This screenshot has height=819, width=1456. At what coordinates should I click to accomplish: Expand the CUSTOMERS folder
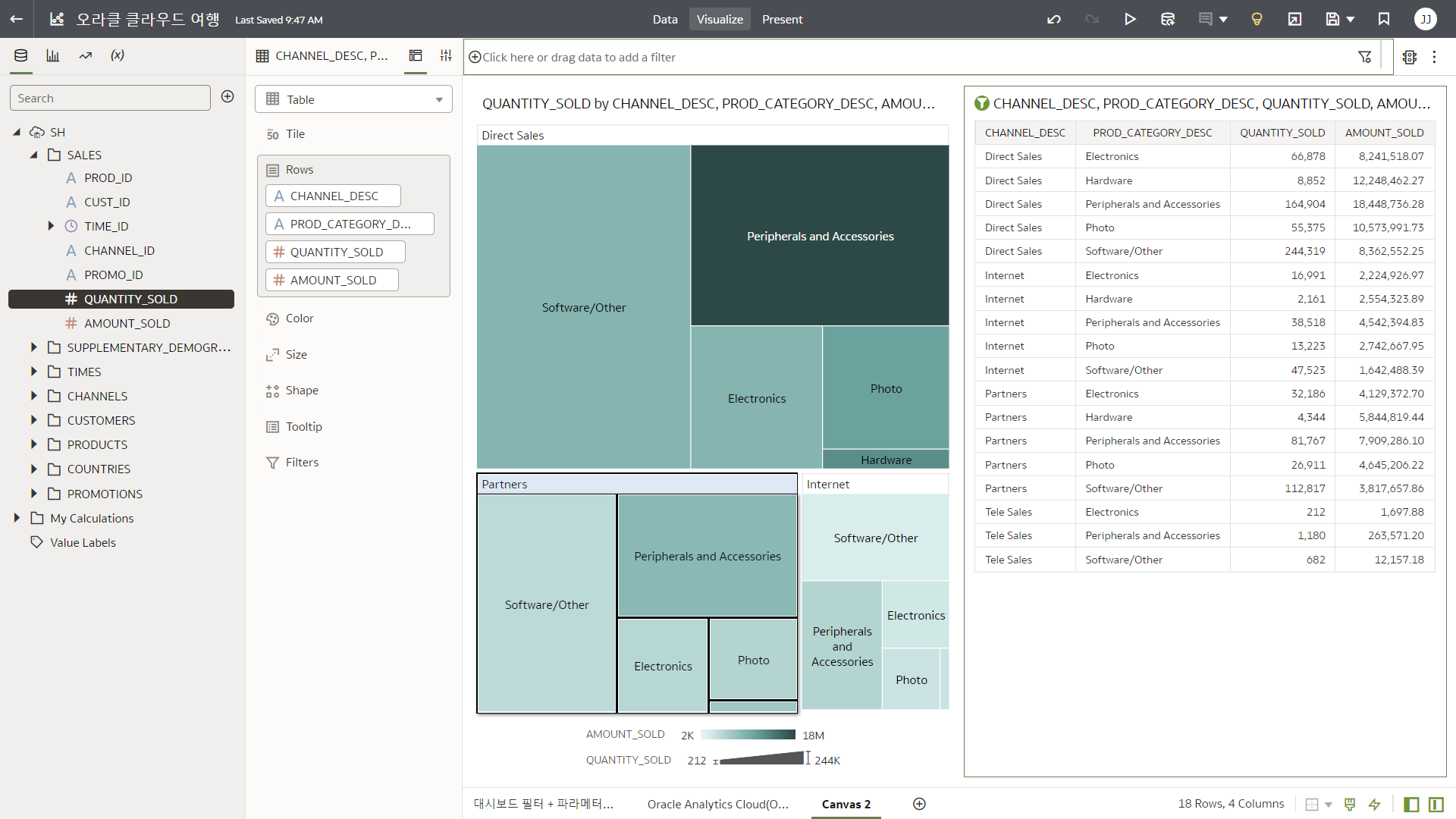click(x=33, y=420)
